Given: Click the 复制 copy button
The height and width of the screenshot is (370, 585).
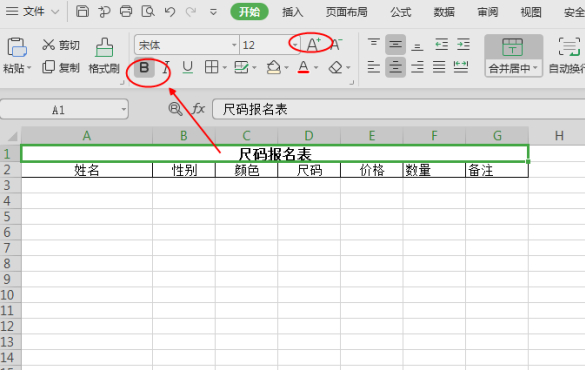Looking at the screenshot, I should [x=61, y=68].
